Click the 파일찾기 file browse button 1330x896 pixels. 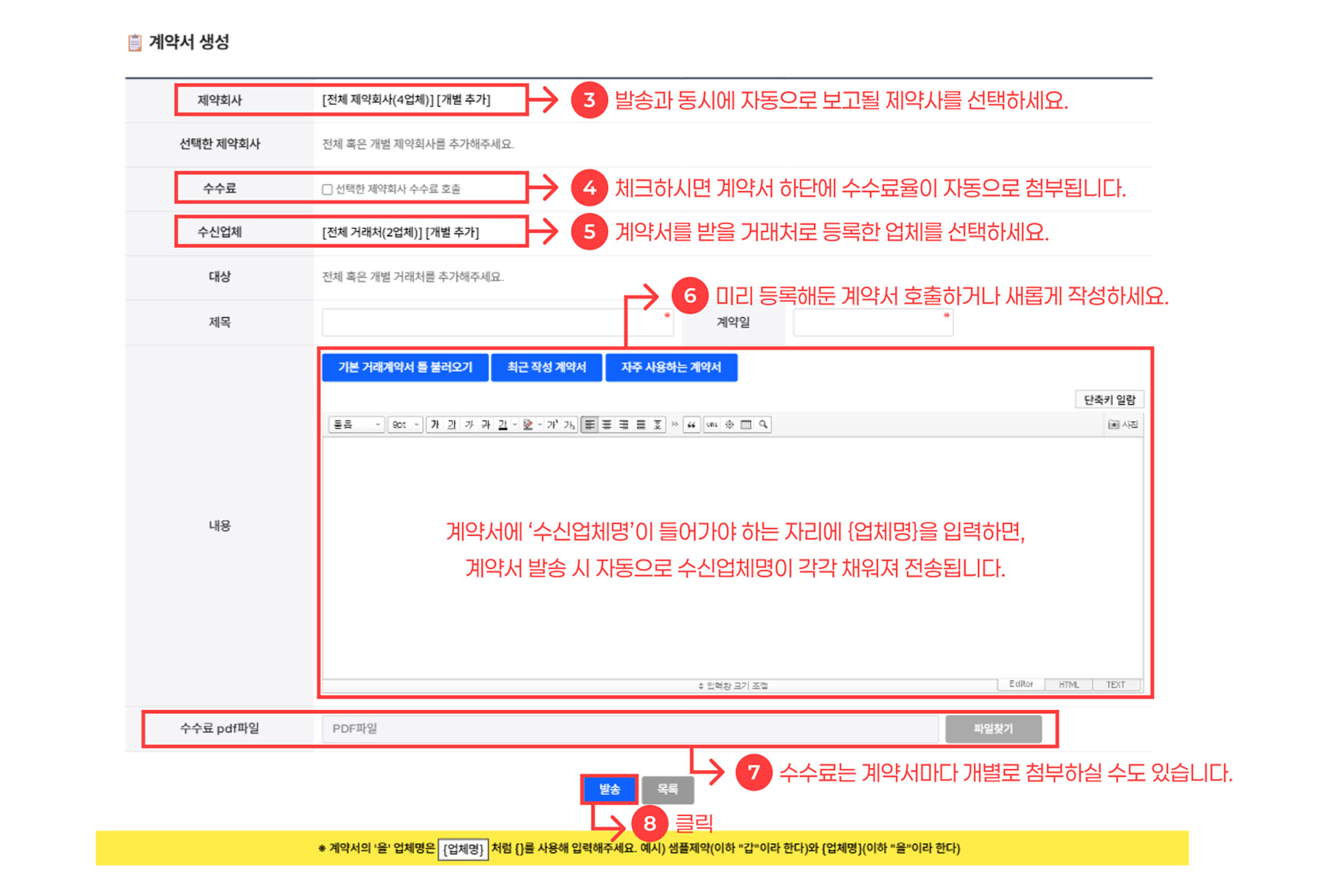coord(993,729)
